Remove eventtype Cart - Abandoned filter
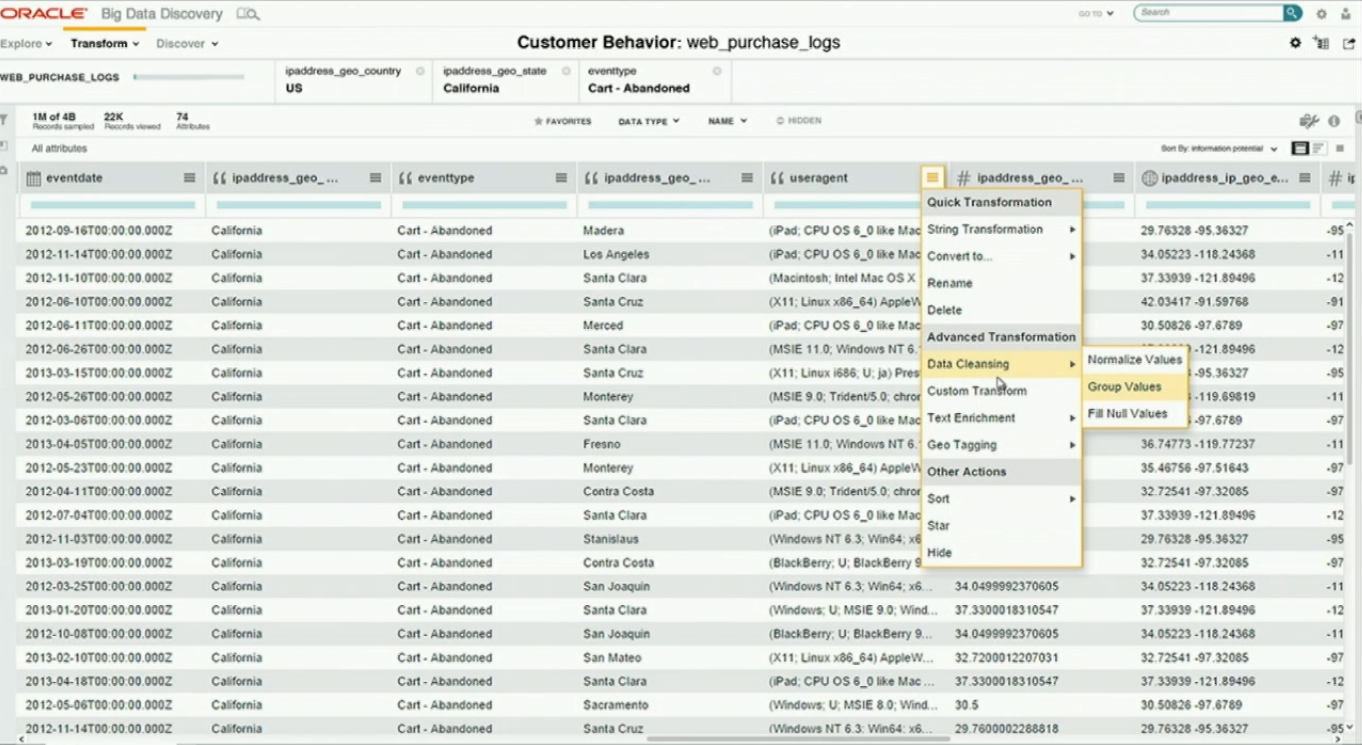The height and width of the screenshot is (745, 1362). [x=717, y=71]
